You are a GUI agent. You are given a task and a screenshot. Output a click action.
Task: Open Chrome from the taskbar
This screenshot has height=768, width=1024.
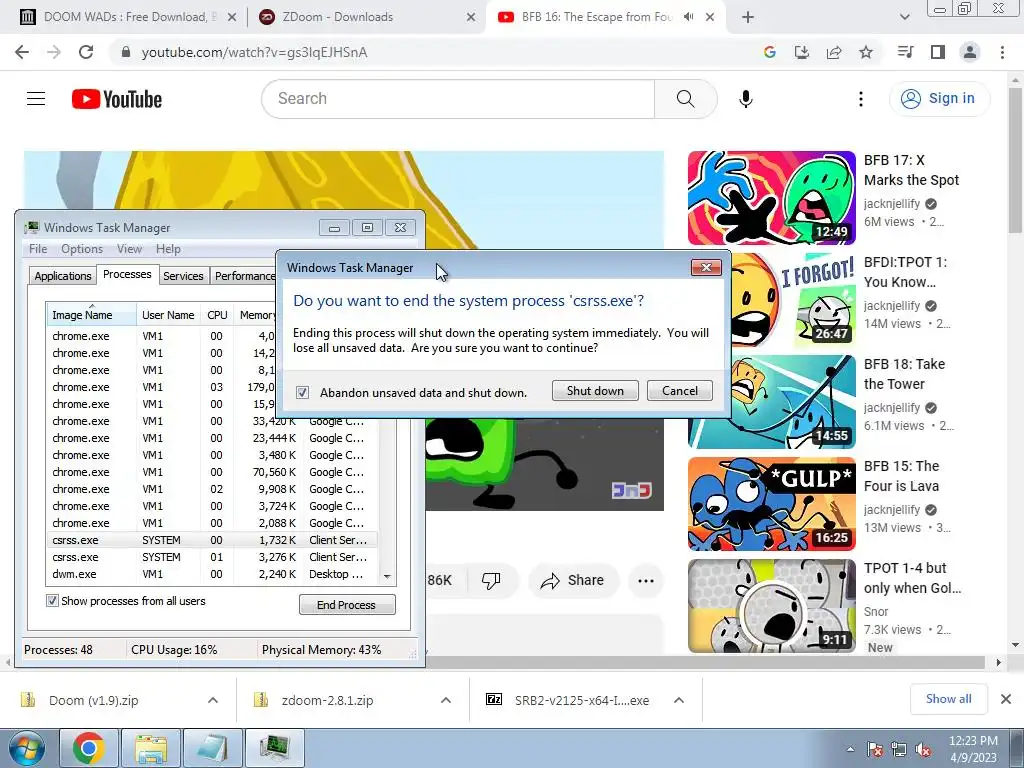point(89,748)
